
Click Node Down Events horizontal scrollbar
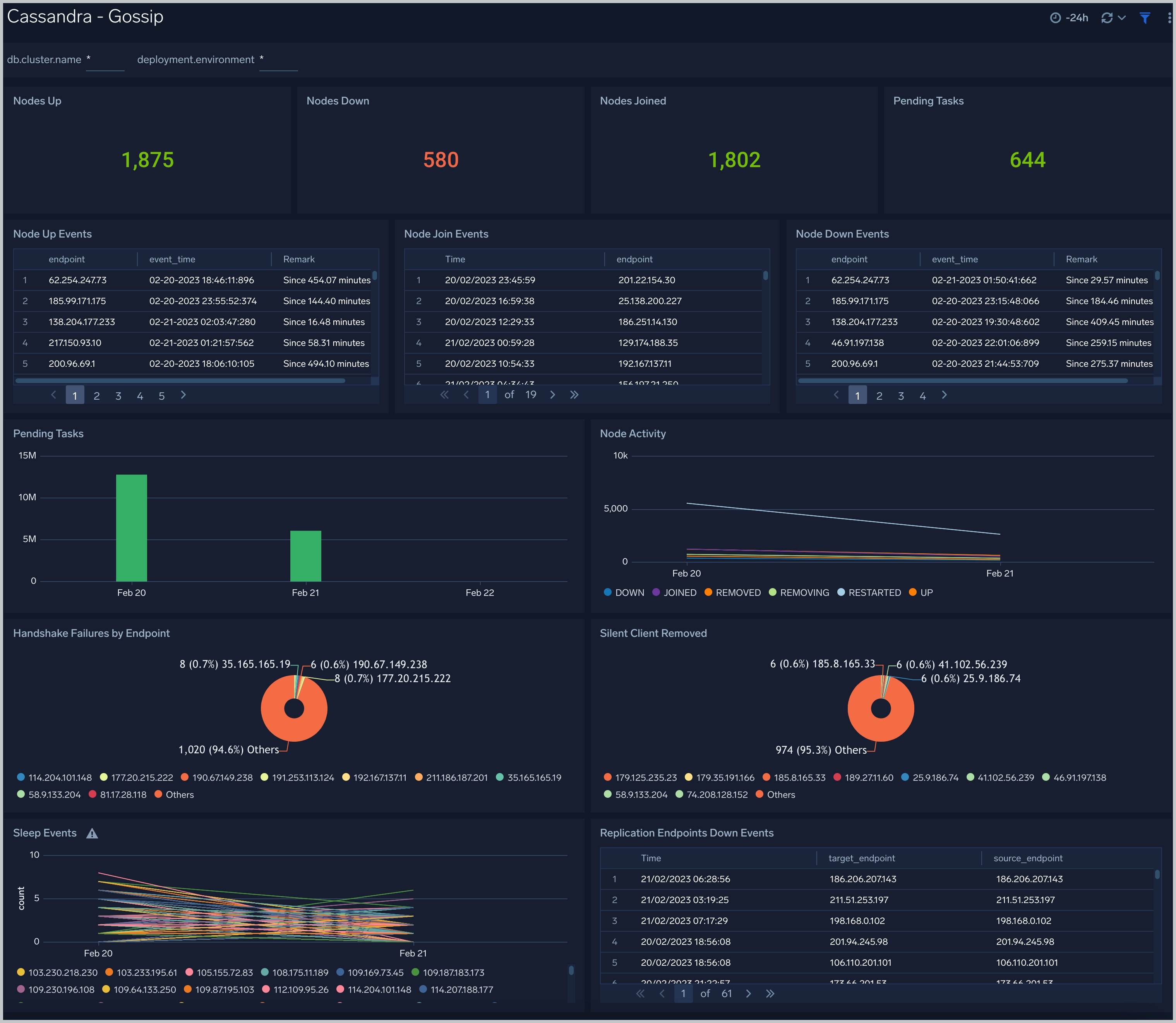point(963,380)
